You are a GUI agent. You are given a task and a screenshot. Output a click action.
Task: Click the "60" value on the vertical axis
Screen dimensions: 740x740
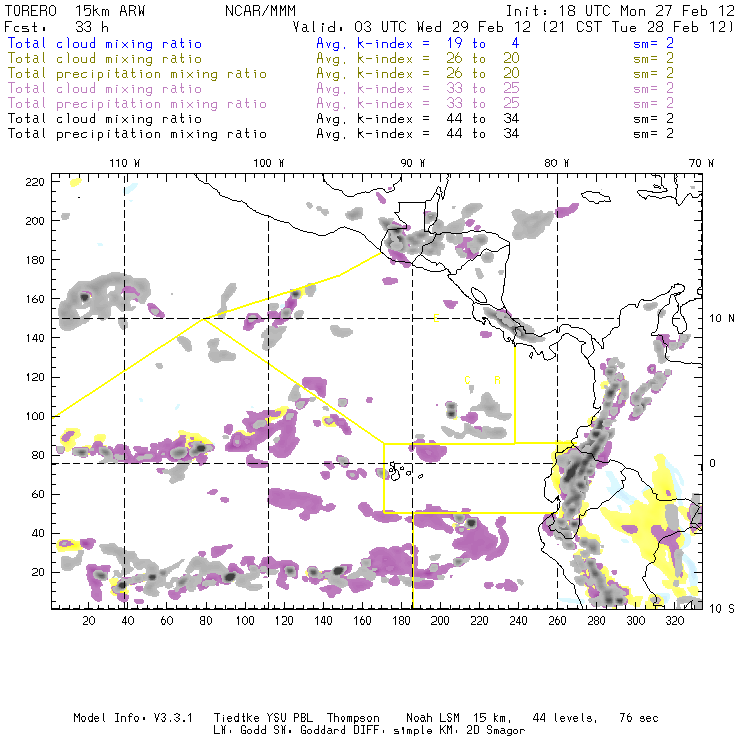click(38, 495)
